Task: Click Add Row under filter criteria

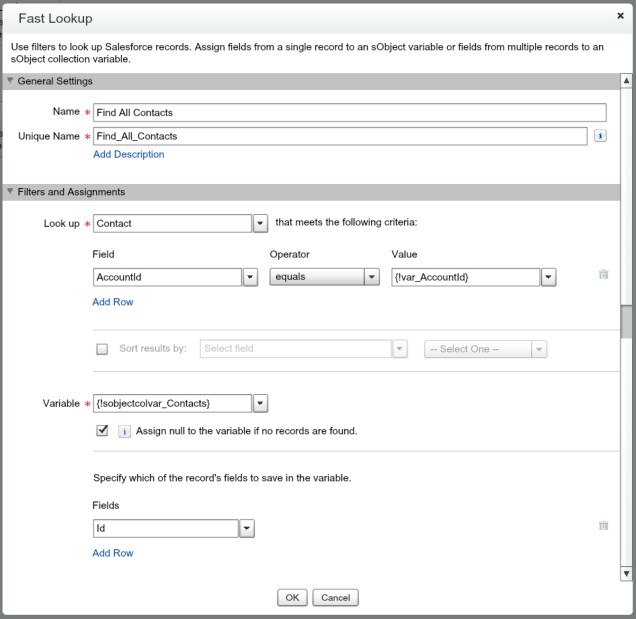Action: (113, 302)
